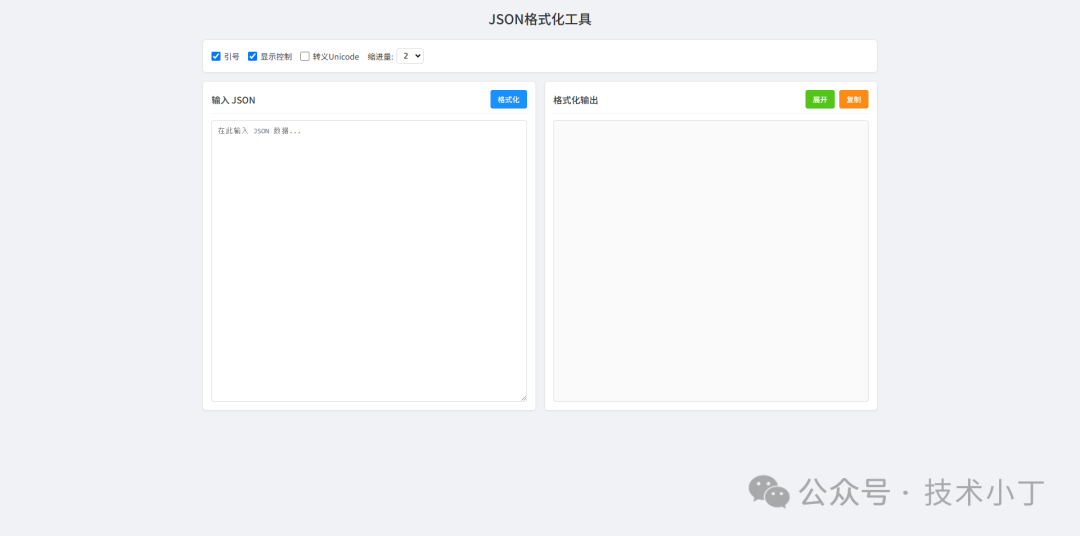Uncheck the 显示控制 checkbox
The width and height of the screenshot is (1080, 536).
coord(253,56)
